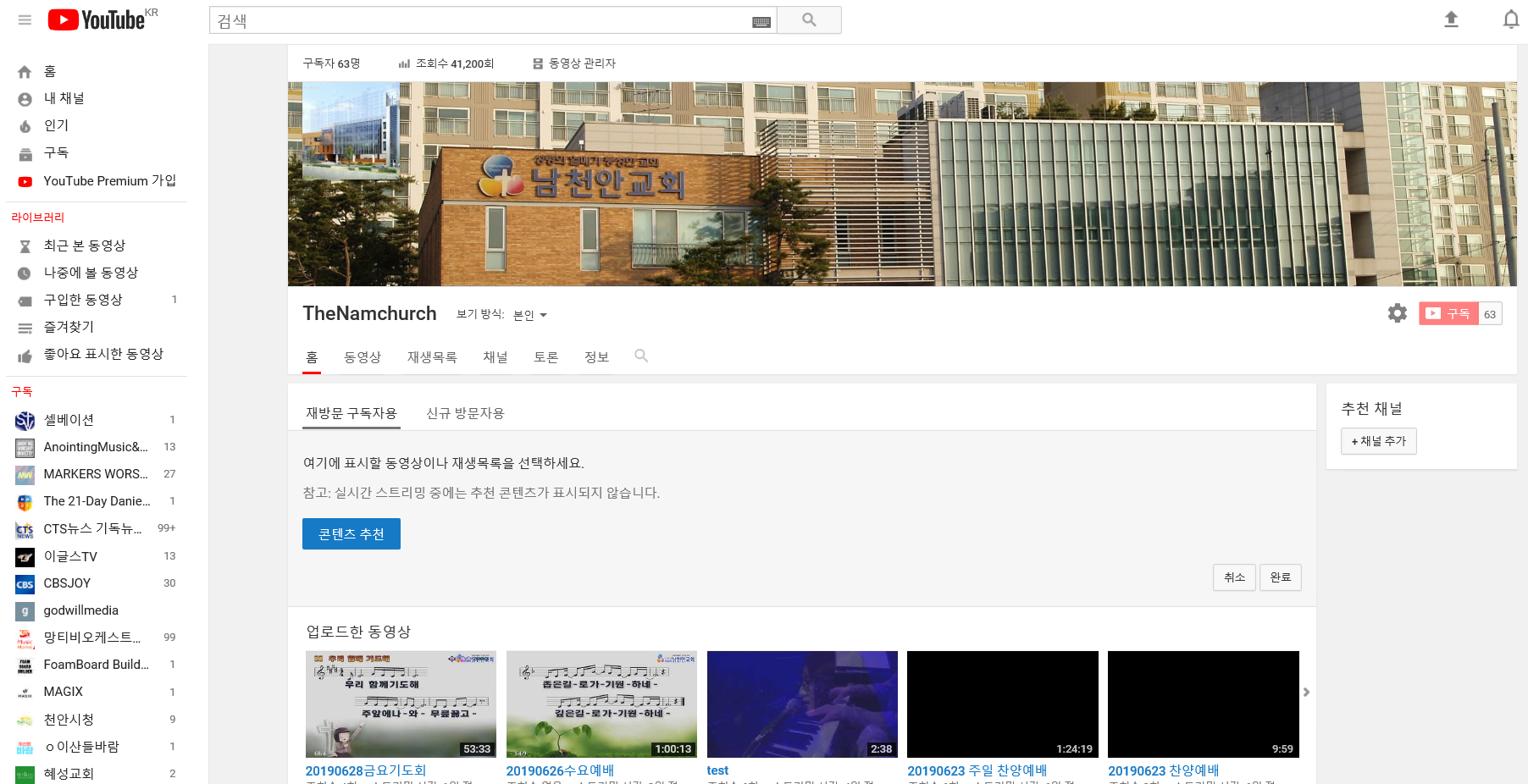The height and width of the screenshot is (784, 1528).
Task: Switch to 토론 tab
Action: click(x=546, y=357)
